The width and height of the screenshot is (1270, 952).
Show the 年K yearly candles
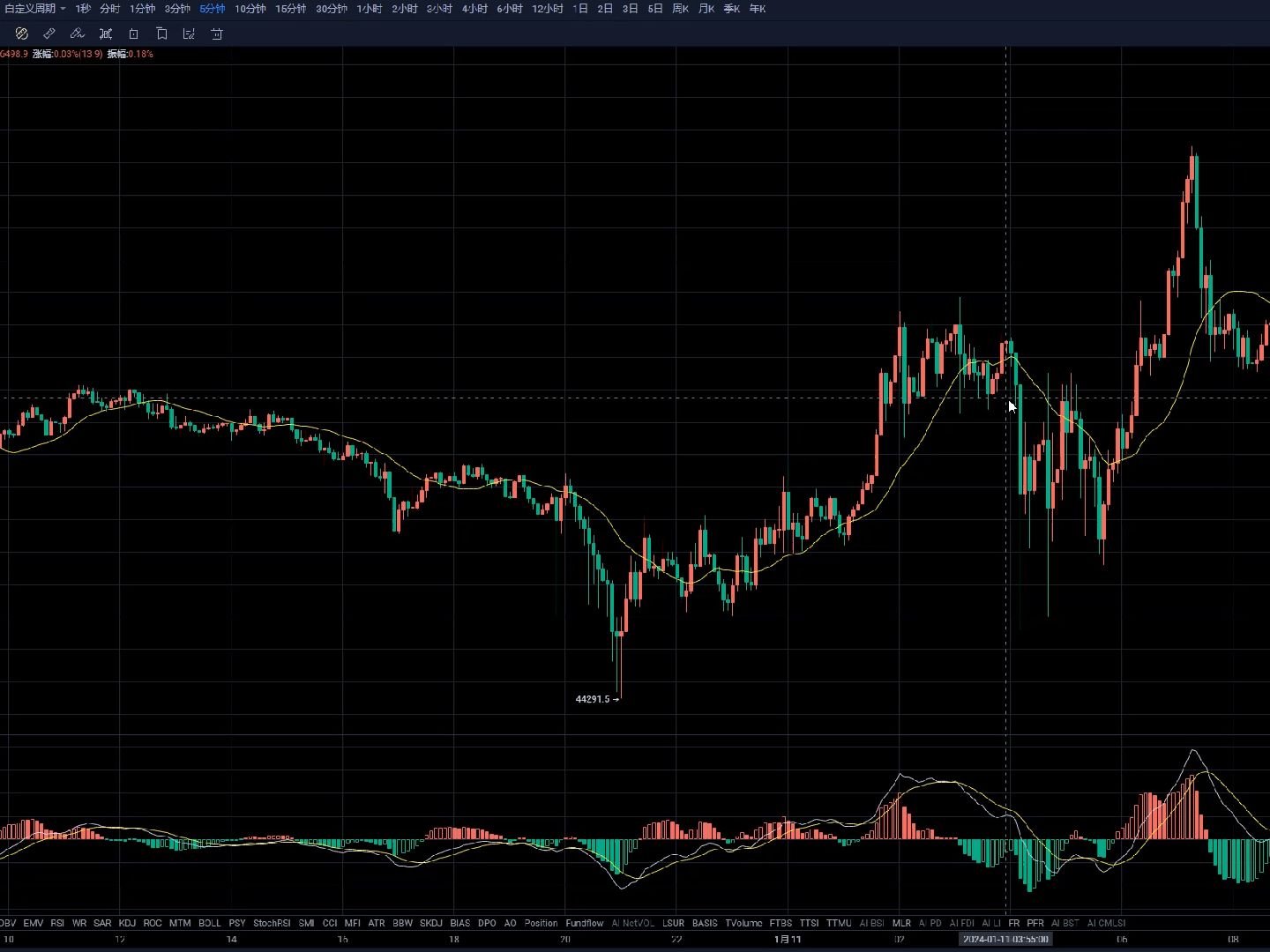point(758,9)
